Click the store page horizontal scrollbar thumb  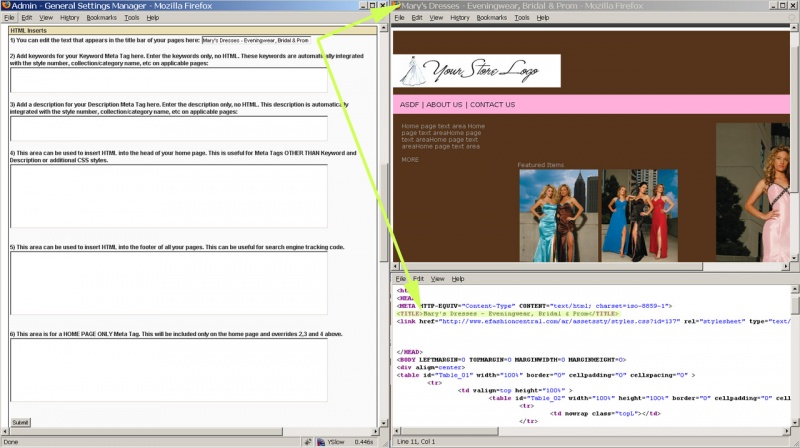pos(552,266)
